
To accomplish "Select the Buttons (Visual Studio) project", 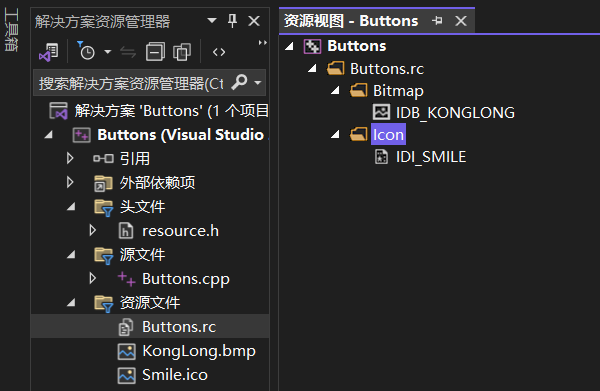I will click(x=180, y=135).
